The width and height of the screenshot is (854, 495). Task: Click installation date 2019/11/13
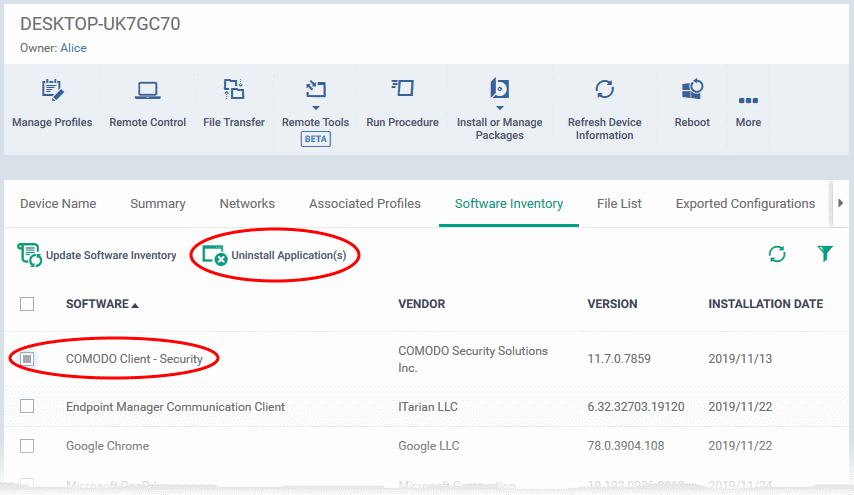(x=740, y=359)
